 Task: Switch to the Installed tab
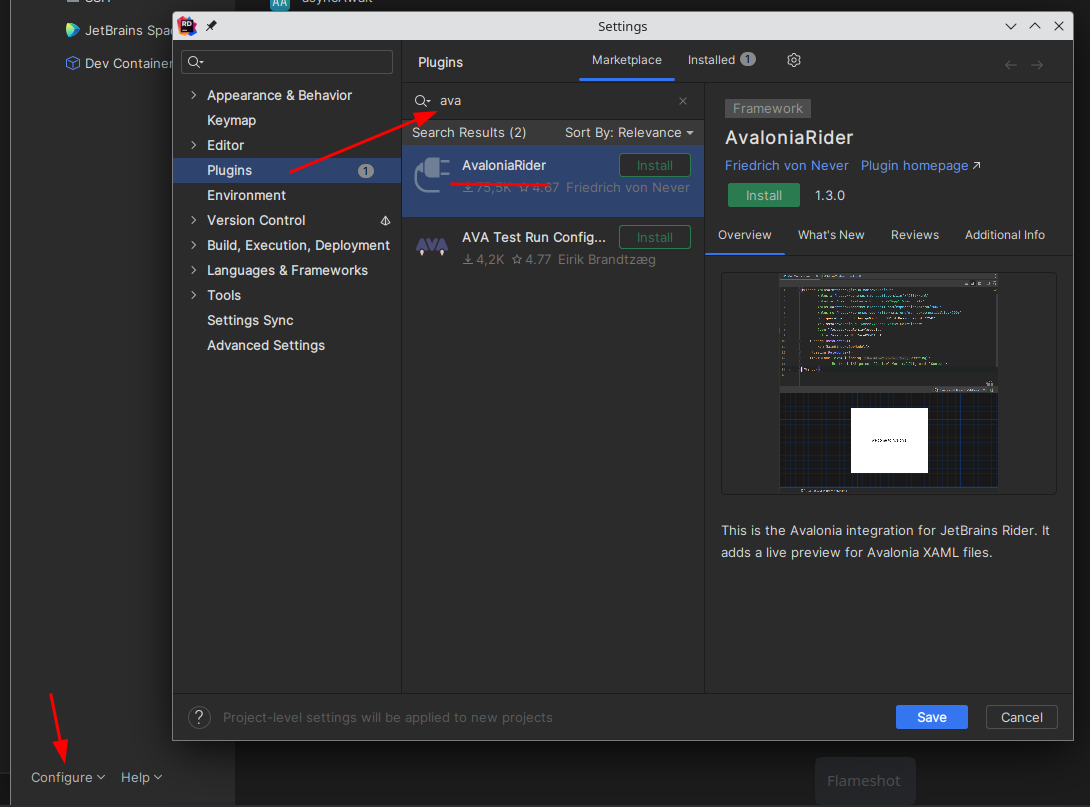coord(720,60)
